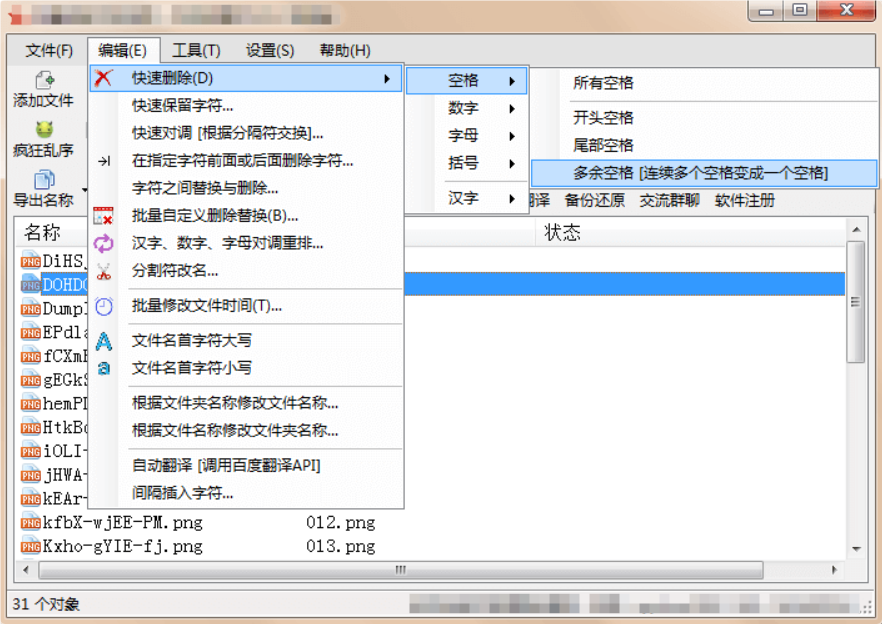
Task: Click the 名称 column header
Action: [42, 232]
